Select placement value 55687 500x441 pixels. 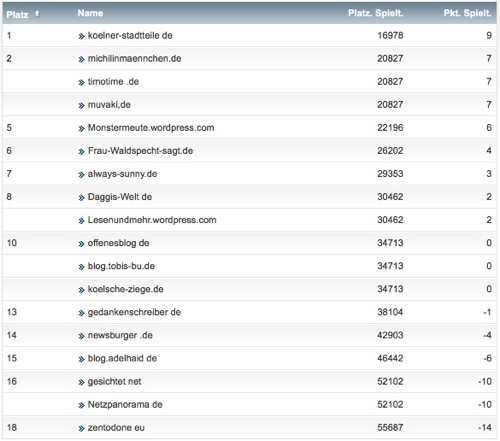[390, 428]
